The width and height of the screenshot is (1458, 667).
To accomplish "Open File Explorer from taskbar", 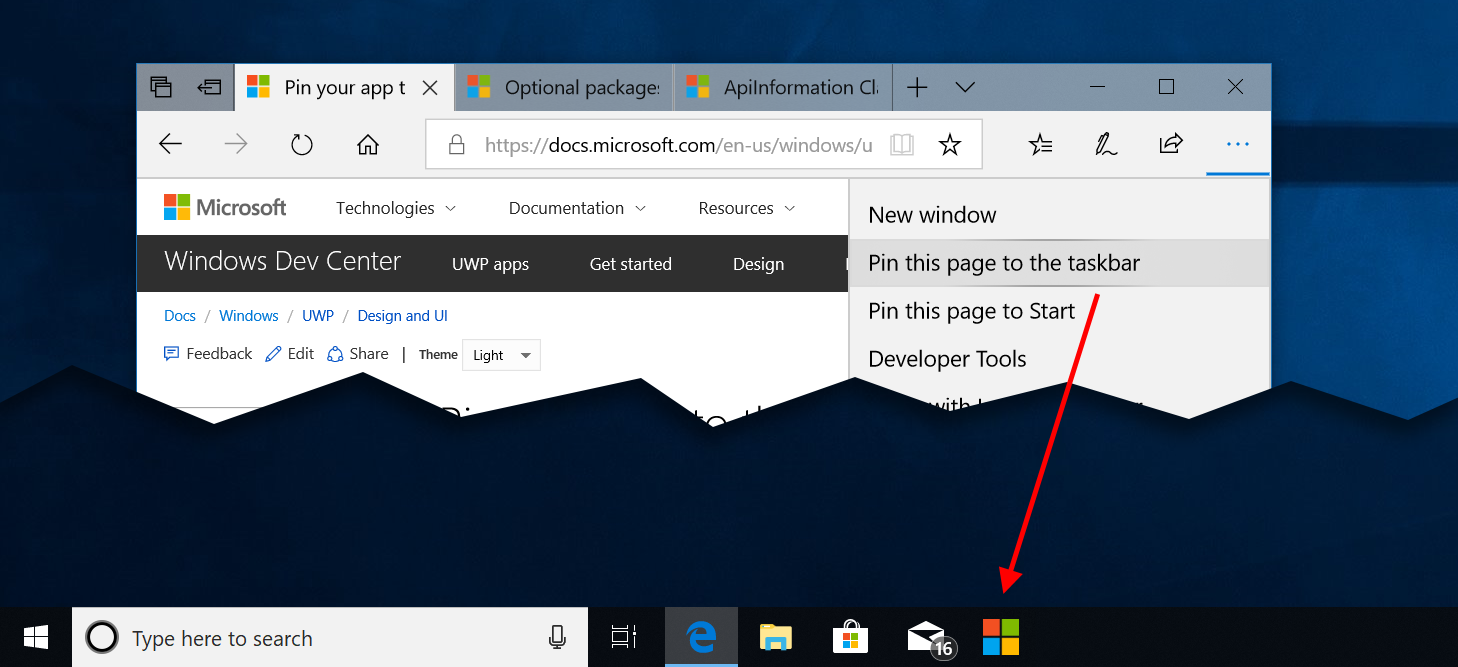I will (x=776, y=637).
